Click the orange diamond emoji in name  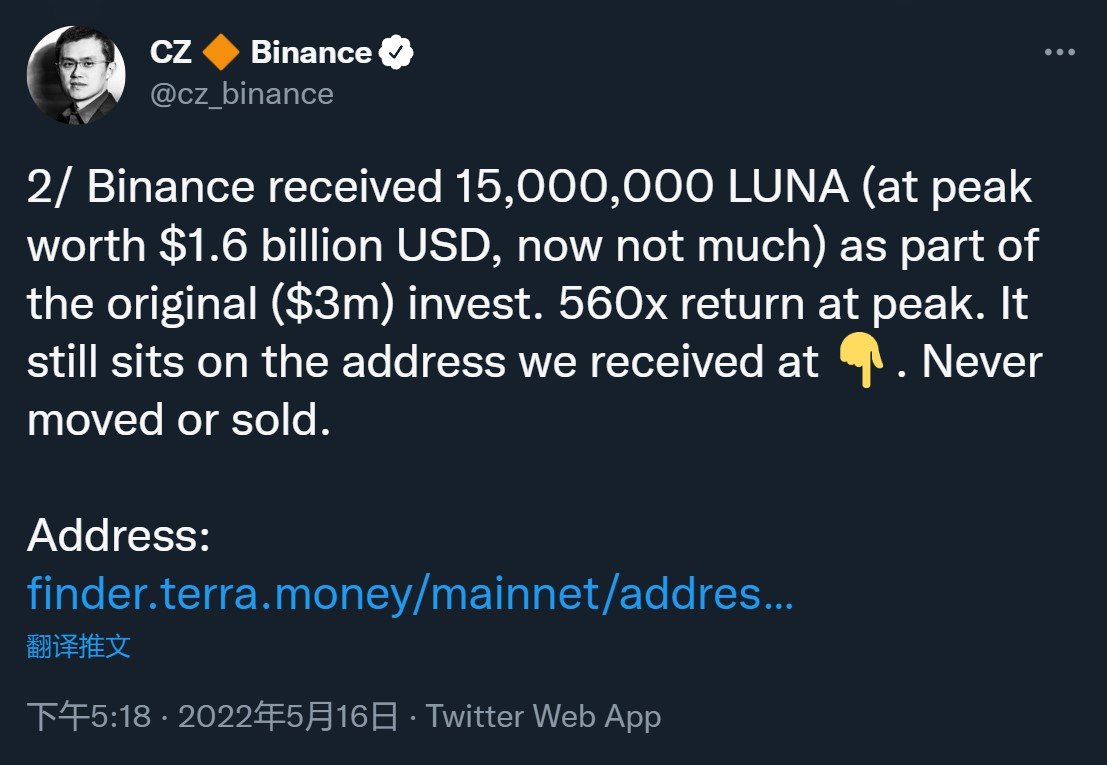(x=221, y=53)
